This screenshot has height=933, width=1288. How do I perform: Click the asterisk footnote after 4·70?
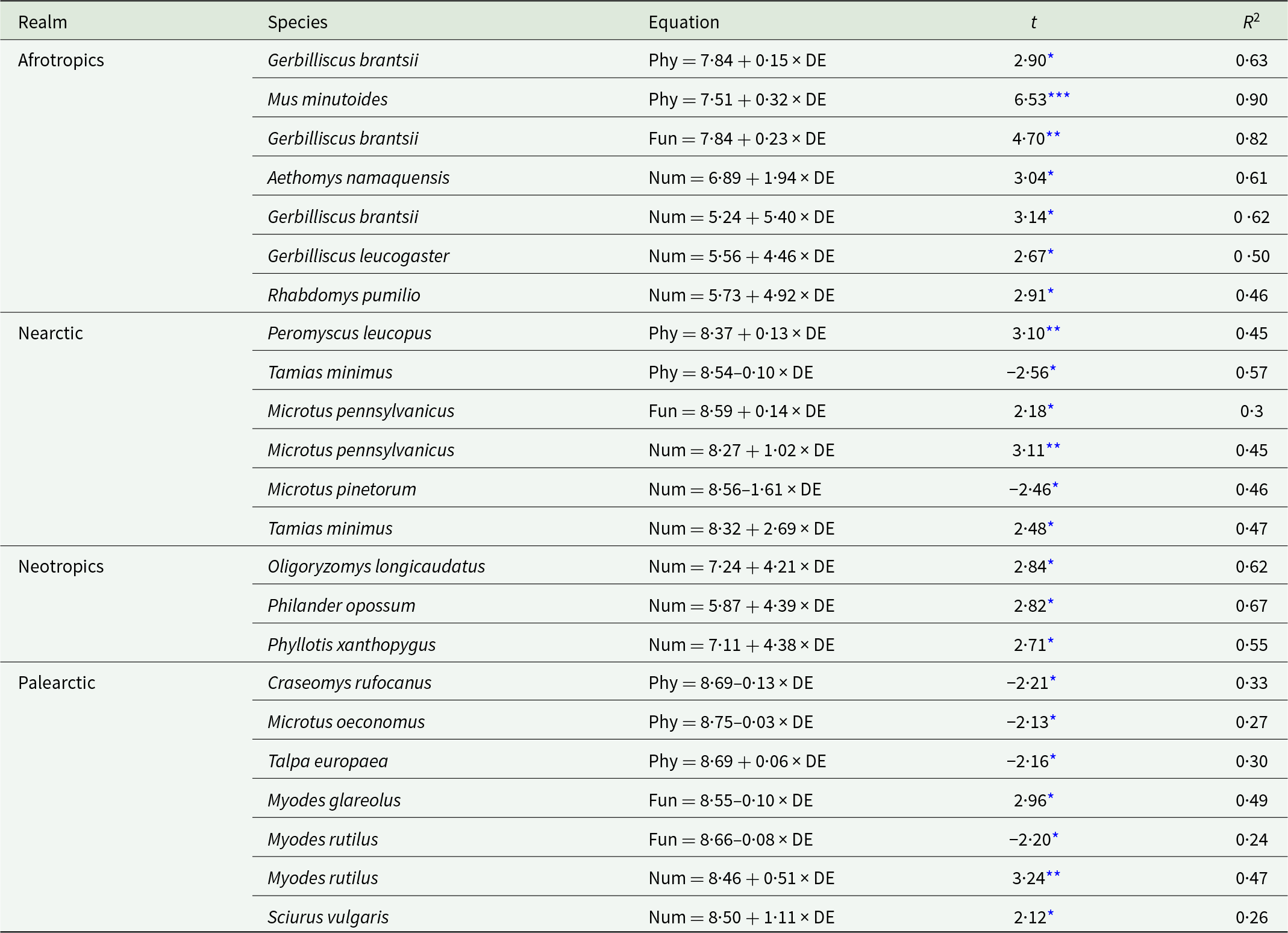pos(1053,135)
